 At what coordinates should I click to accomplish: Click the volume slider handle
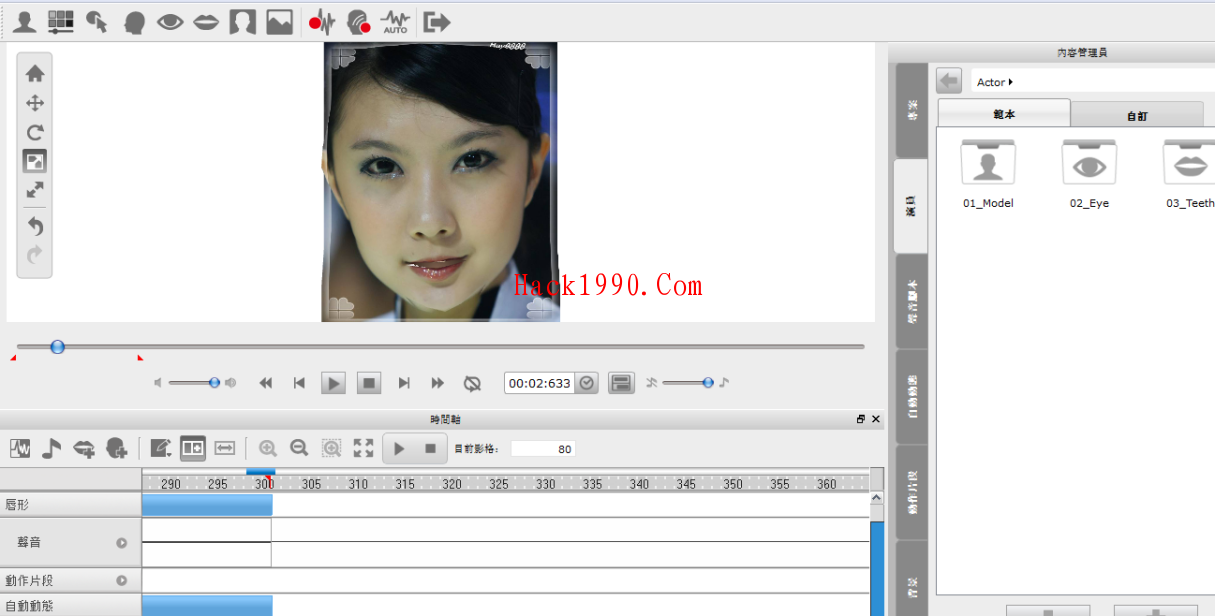[214, 382]
